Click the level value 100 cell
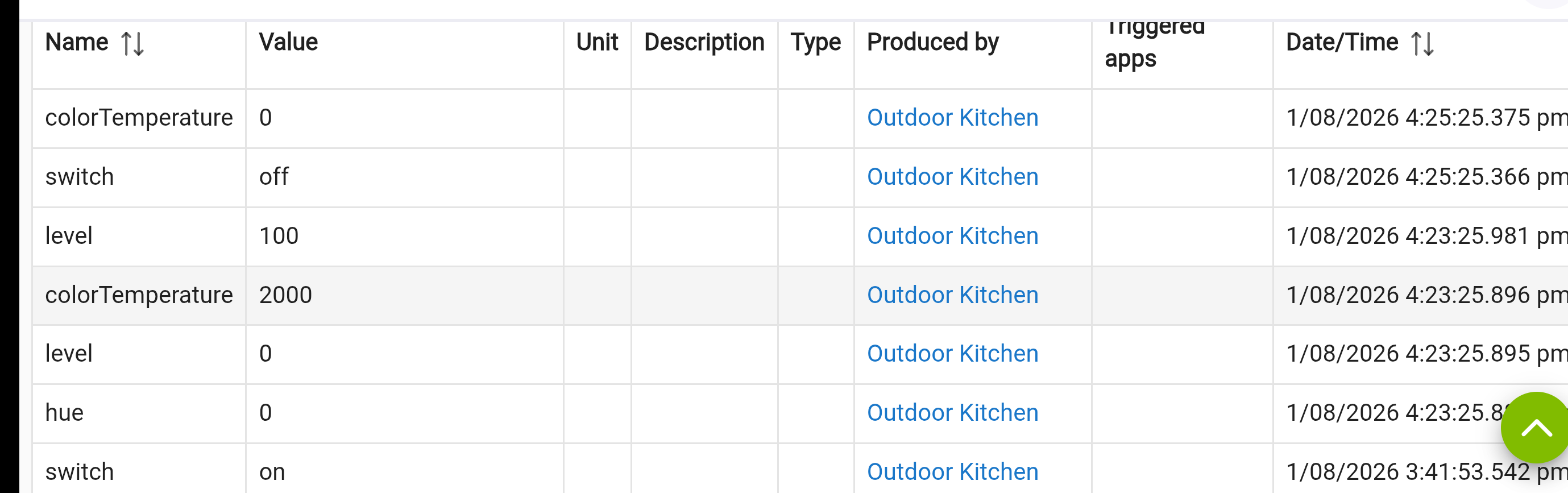The width and height of the screenshot is (1568, 493). 279,235
